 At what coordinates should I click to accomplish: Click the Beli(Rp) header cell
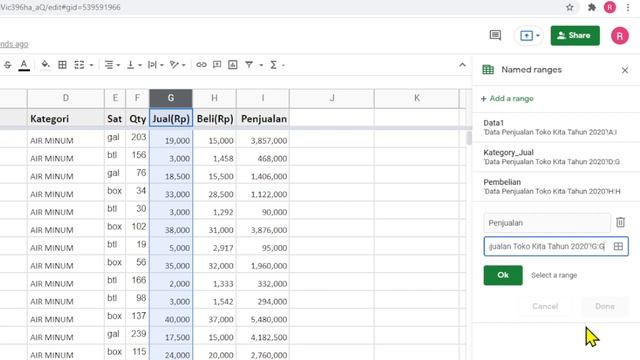[214, 119]
